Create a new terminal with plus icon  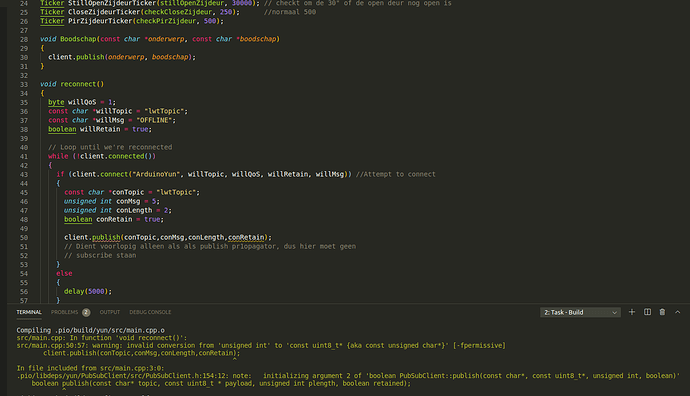(632, 312)
